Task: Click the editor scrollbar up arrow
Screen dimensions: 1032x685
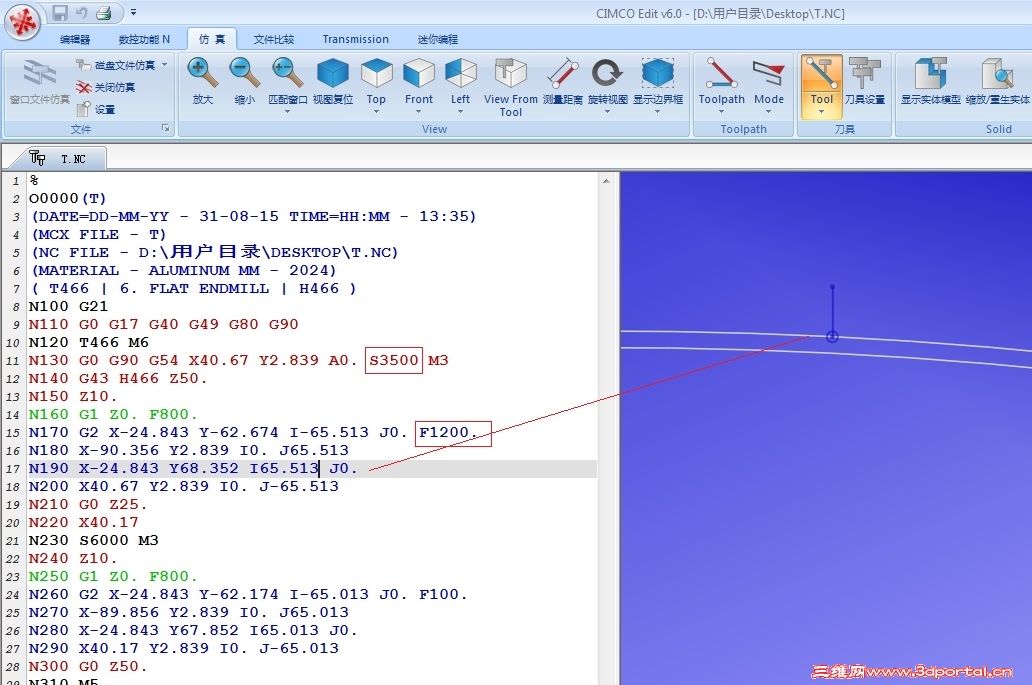Action: (x=606, y=181)
